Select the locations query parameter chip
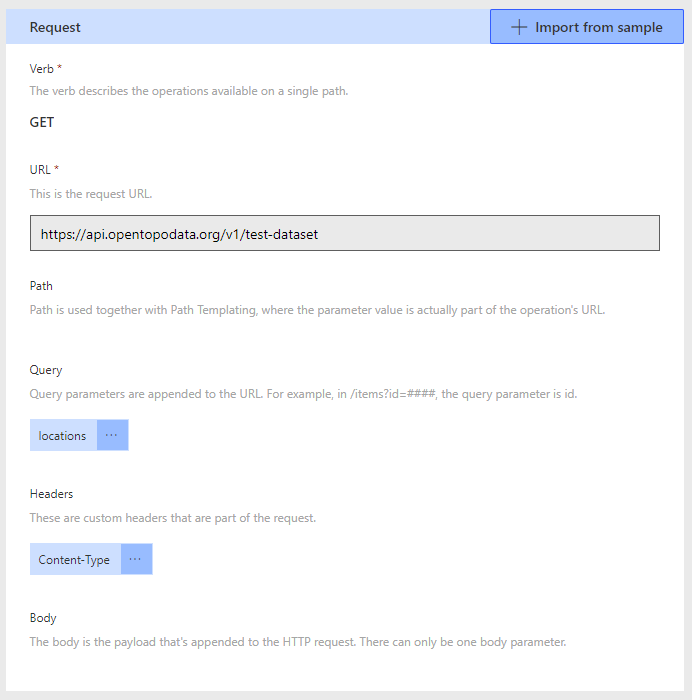This screenshot has height=700, width=692. [x=63, y=435]
